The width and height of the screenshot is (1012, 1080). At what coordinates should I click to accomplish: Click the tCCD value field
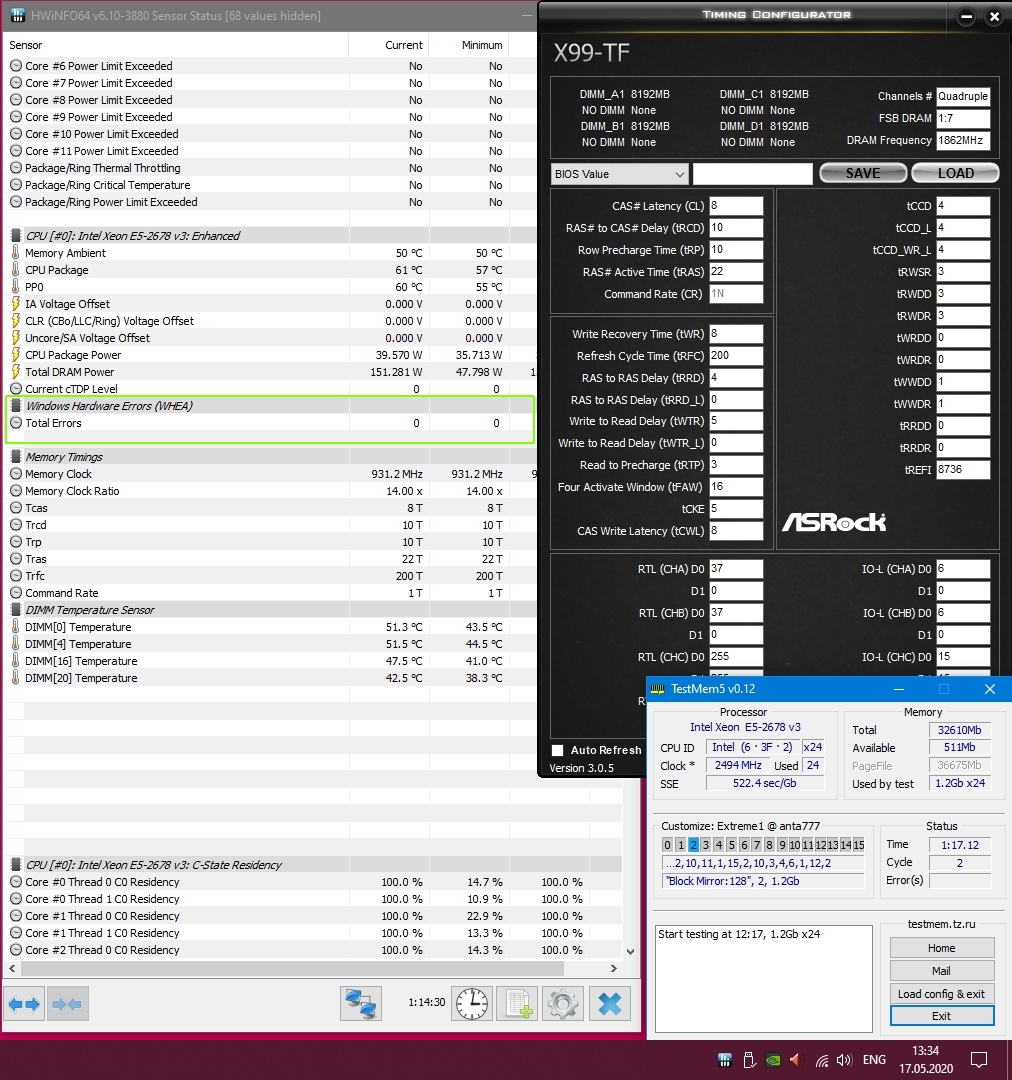point(963,206)
